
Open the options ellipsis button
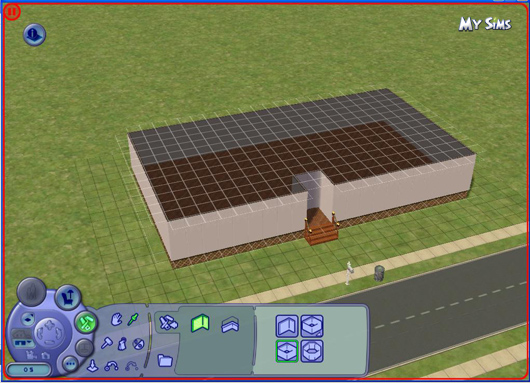(x=70, y=364)
